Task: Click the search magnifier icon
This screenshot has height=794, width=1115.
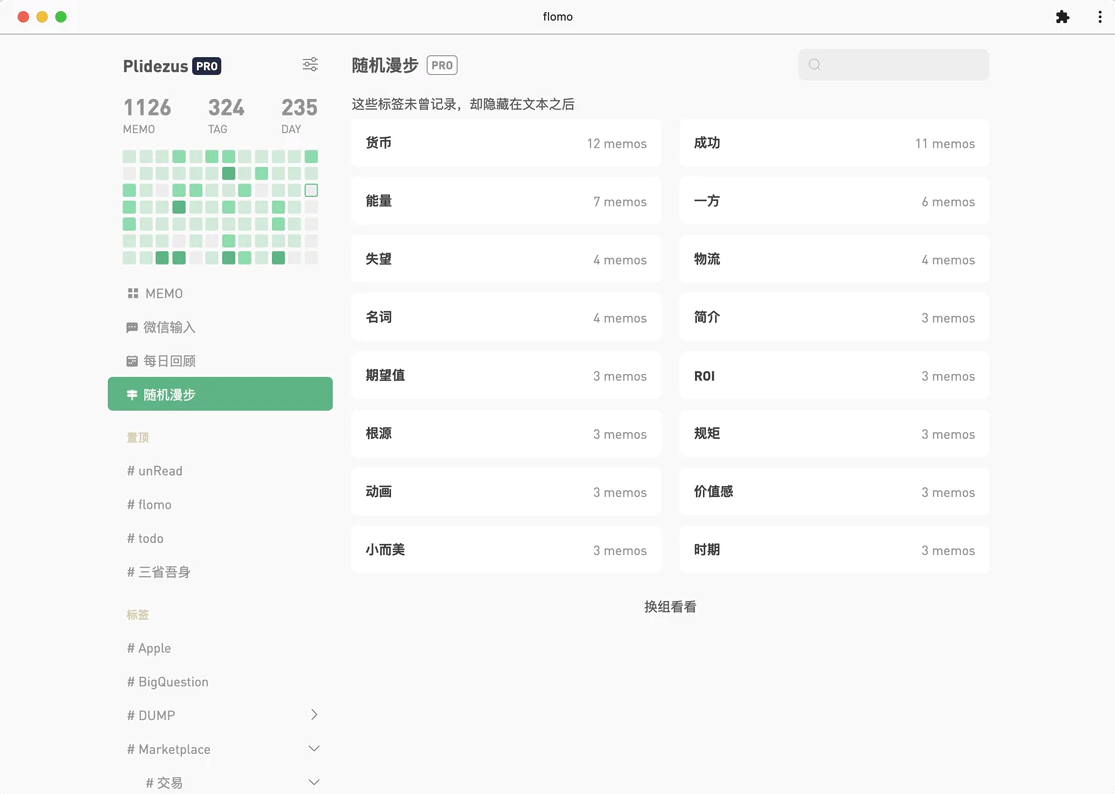Action: tap(815, 65)
